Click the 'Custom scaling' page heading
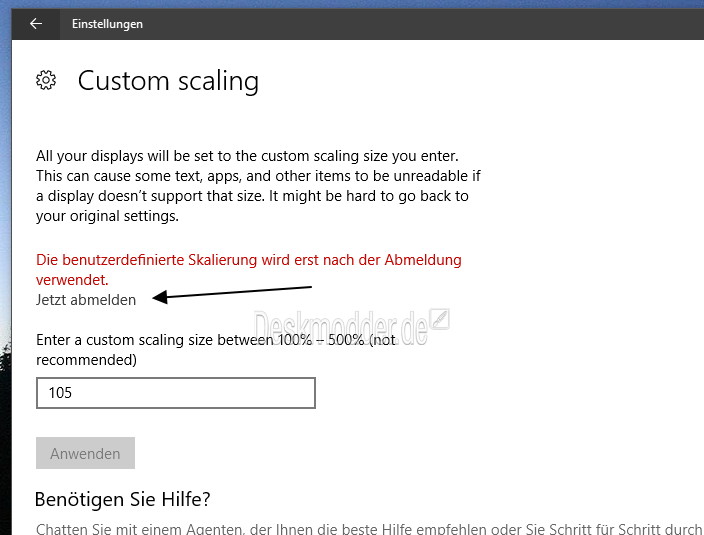Viewport: 704px width, 535px height. point(168,81)
